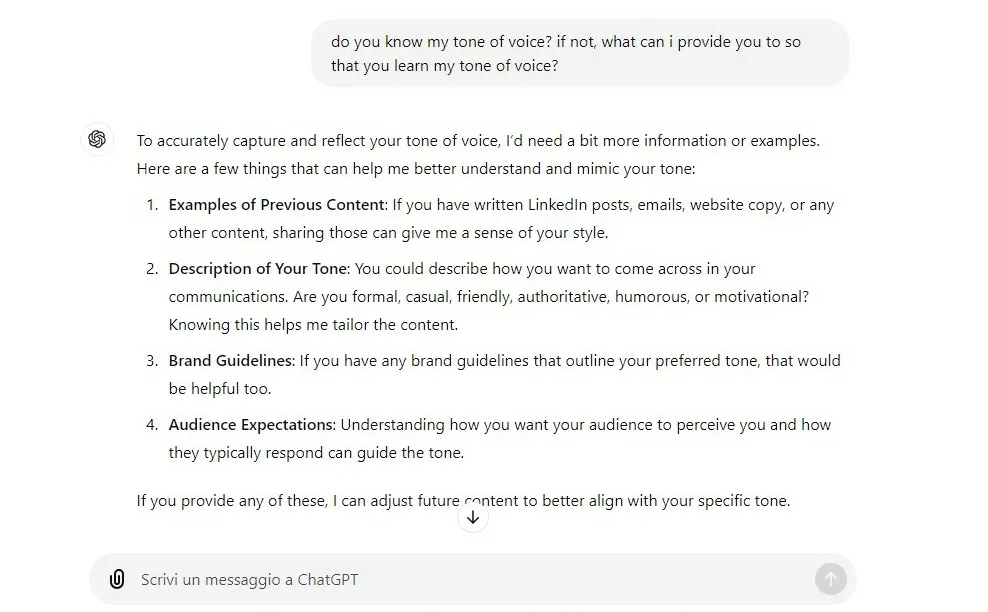Jump to newest message using the down arrow
Image resolution: width=988 pixels, height=612 pixels.
pos(473,517)
